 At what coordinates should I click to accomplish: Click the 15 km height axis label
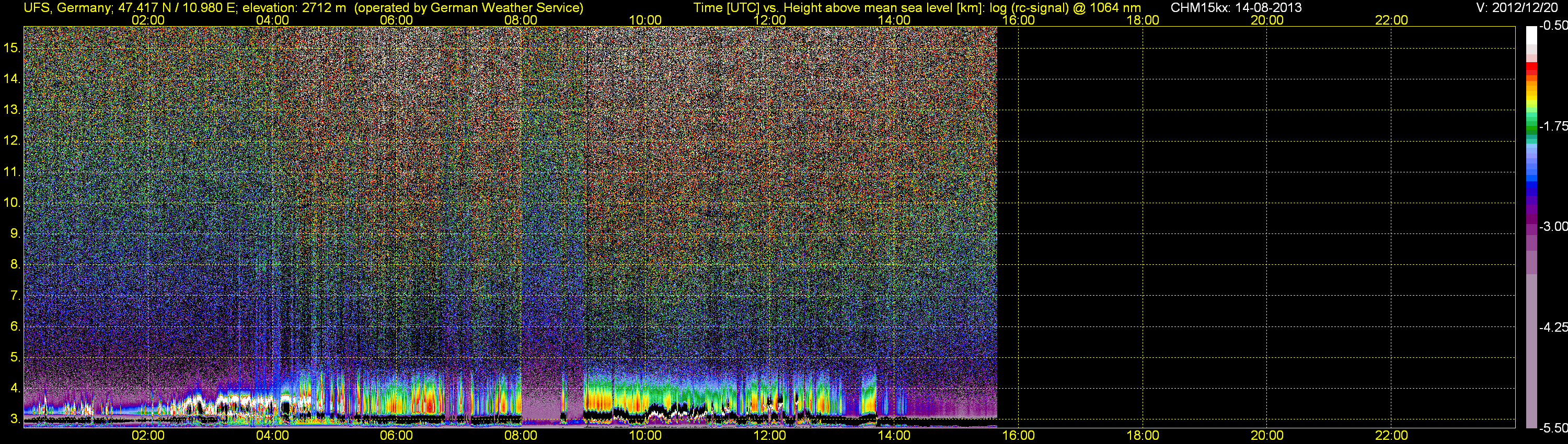pyautogui.click(x=11, y=48)
